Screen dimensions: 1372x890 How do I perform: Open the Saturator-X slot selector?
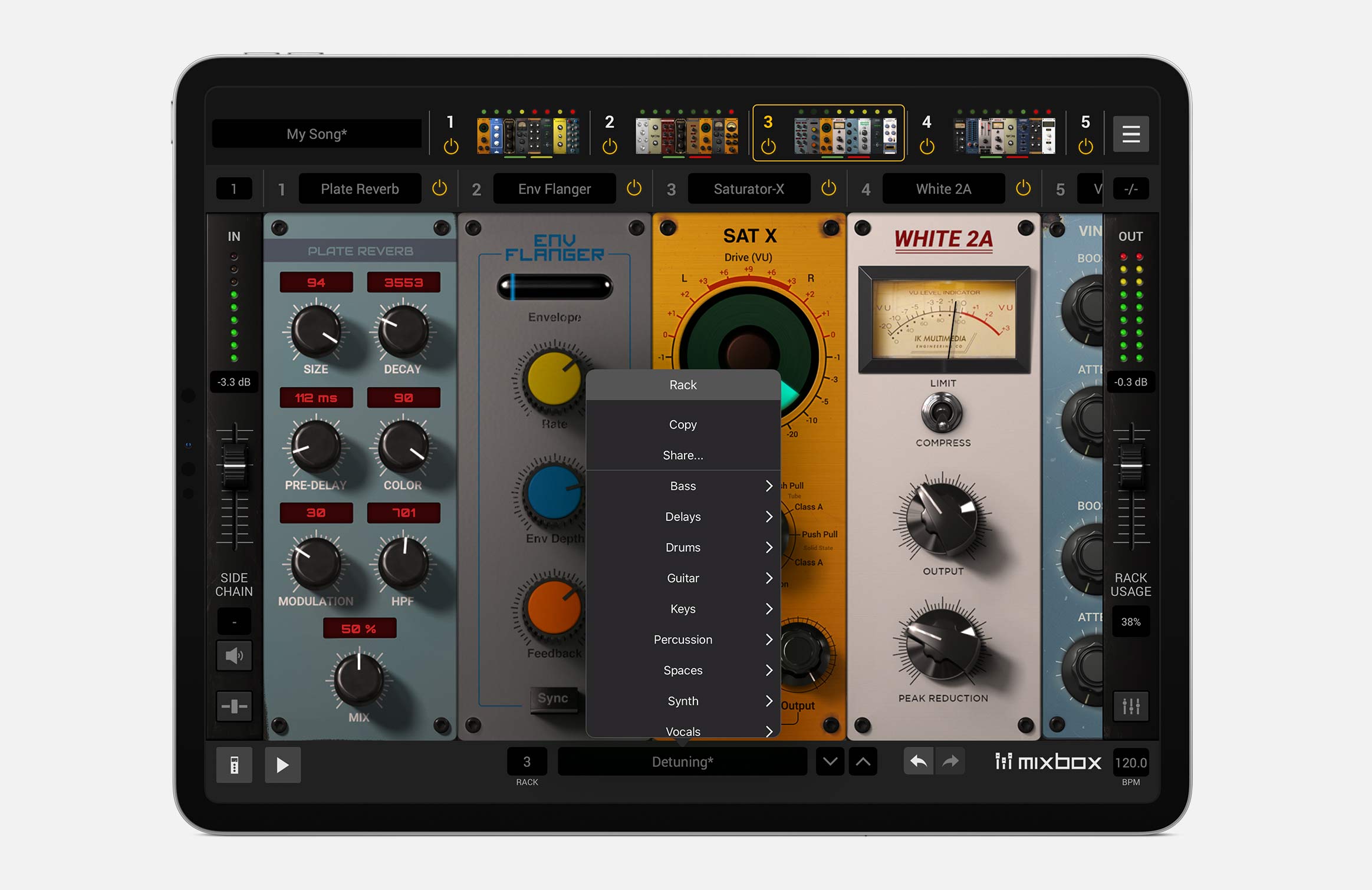tap(749, 189)
